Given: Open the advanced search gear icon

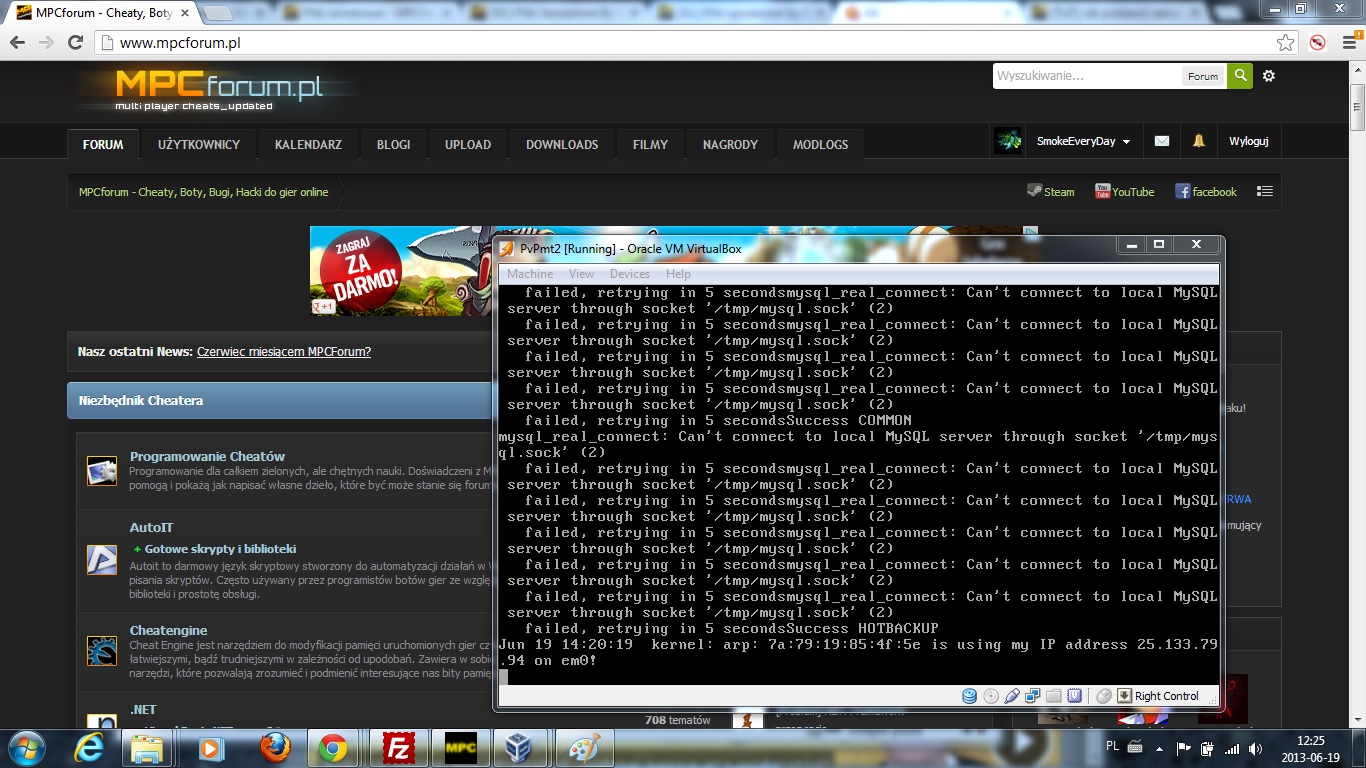Looking at the screenshot, I should pyautogui.click(x=1269, y=76).
